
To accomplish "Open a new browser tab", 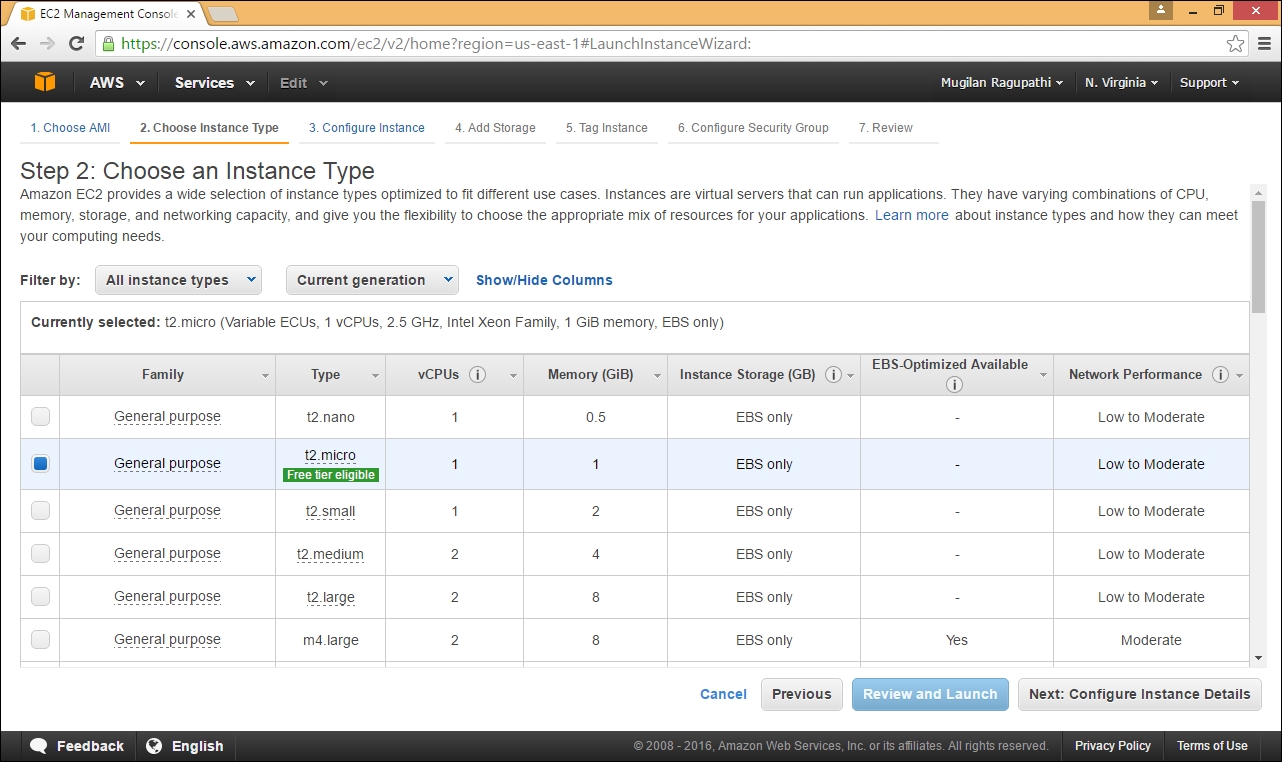I will (222, 14).
